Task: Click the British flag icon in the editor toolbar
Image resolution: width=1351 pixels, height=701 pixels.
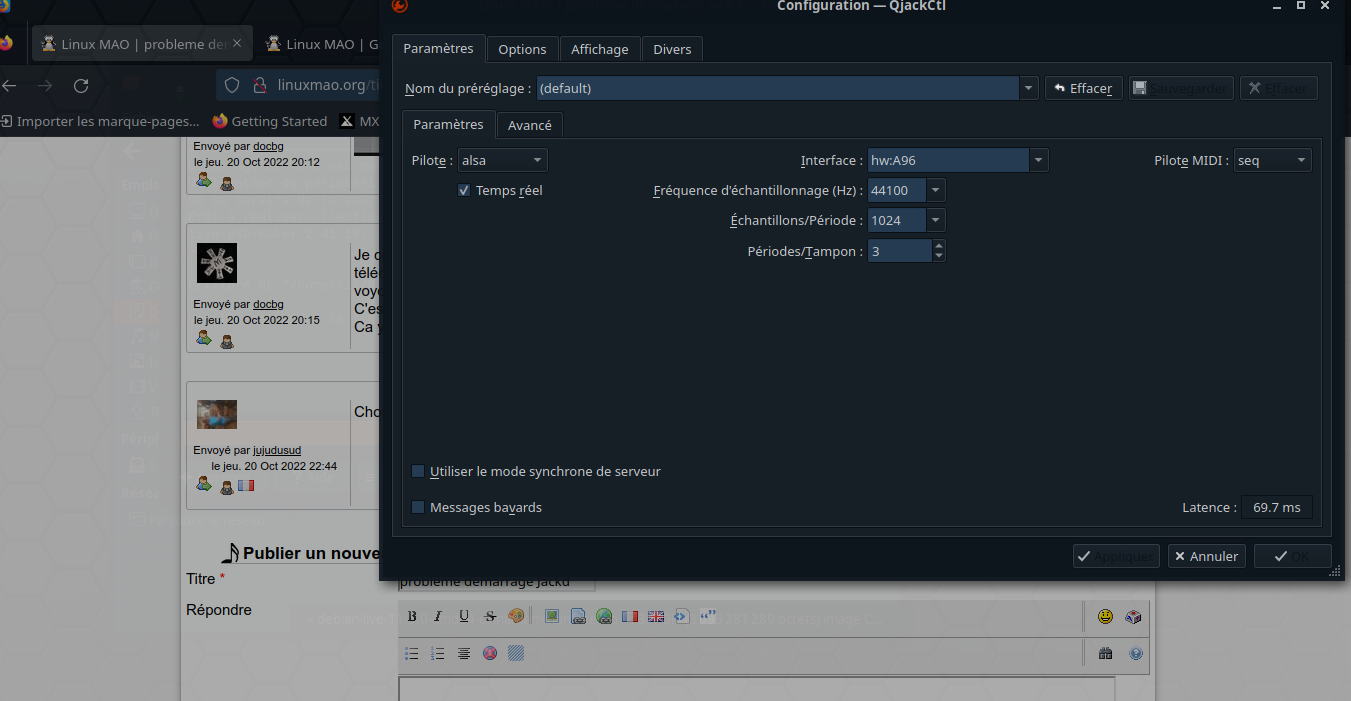Action: pyautogui.click(x=656, y=617)
